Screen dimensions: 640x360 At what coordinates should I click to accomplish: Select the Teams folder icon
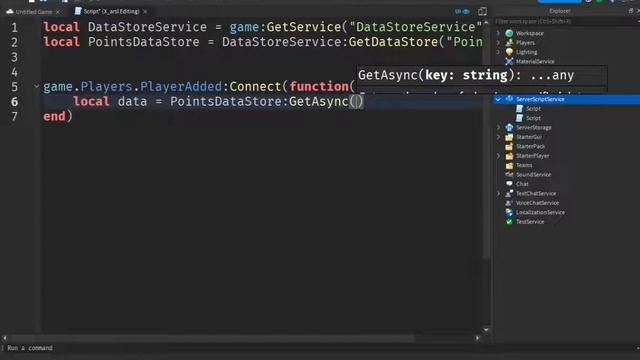[x=509, y=165]
